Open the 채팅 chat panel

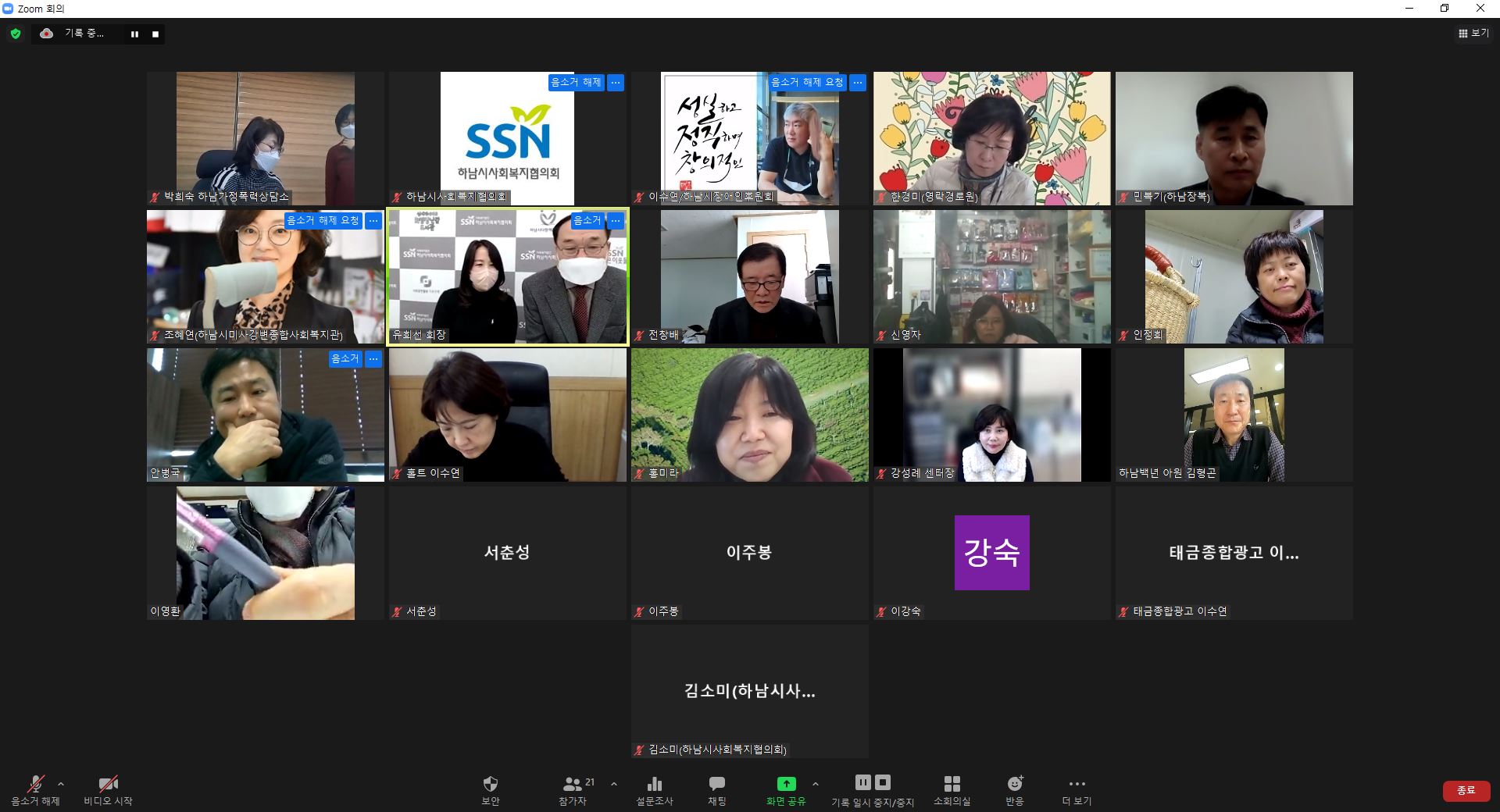tap(716, 789)
